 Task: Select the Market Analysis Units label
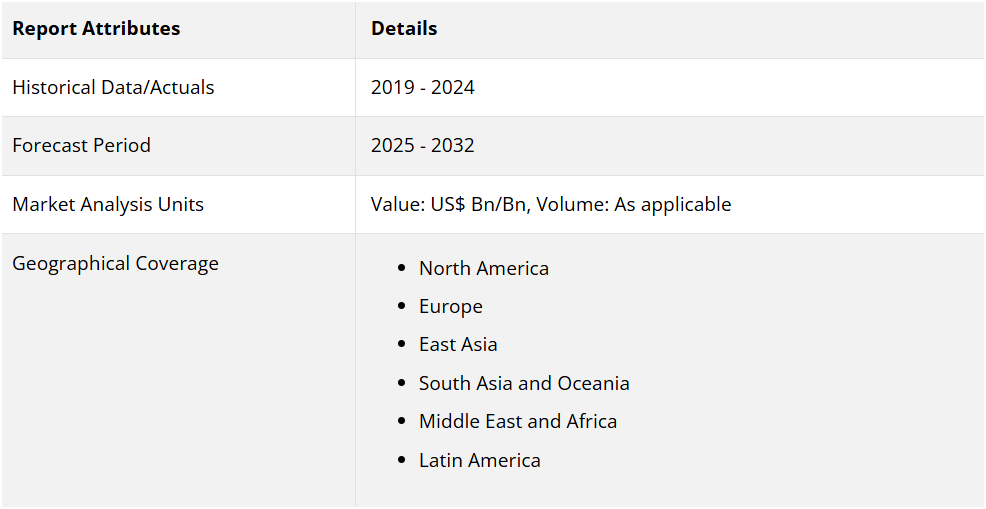point(108,204)
